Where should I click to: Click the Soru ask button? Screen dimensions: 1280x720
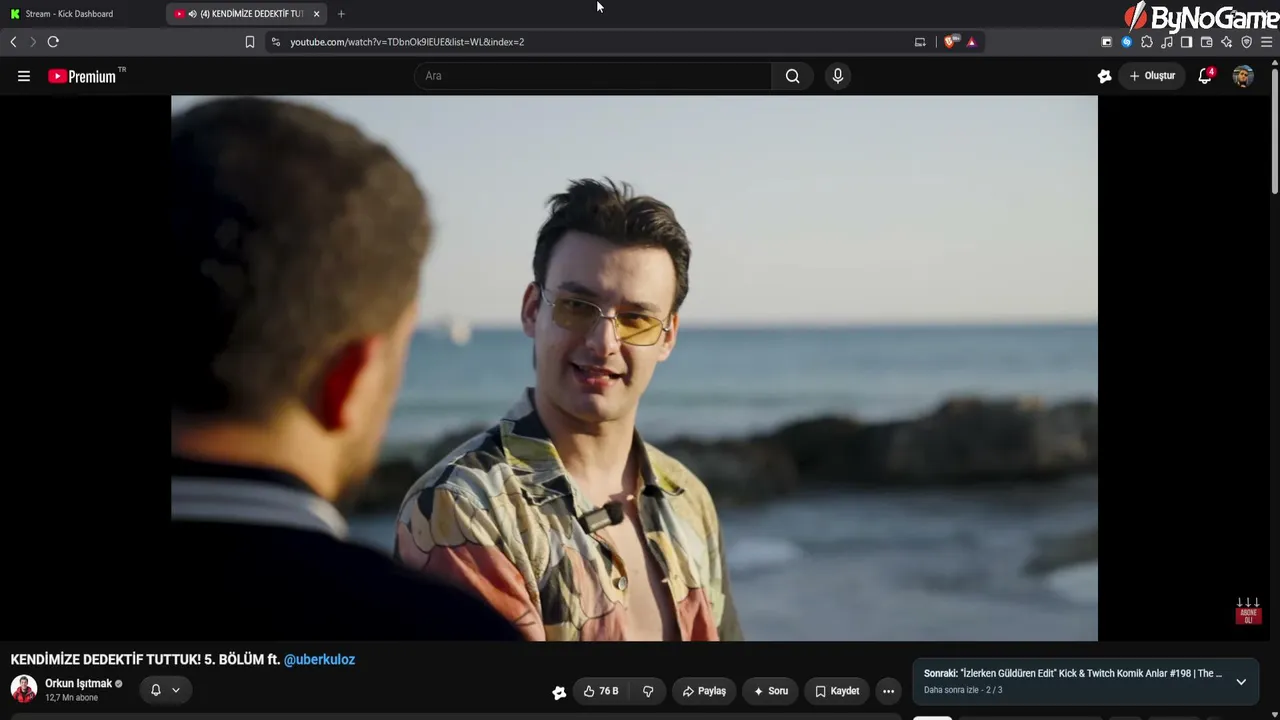pos(770,691)
